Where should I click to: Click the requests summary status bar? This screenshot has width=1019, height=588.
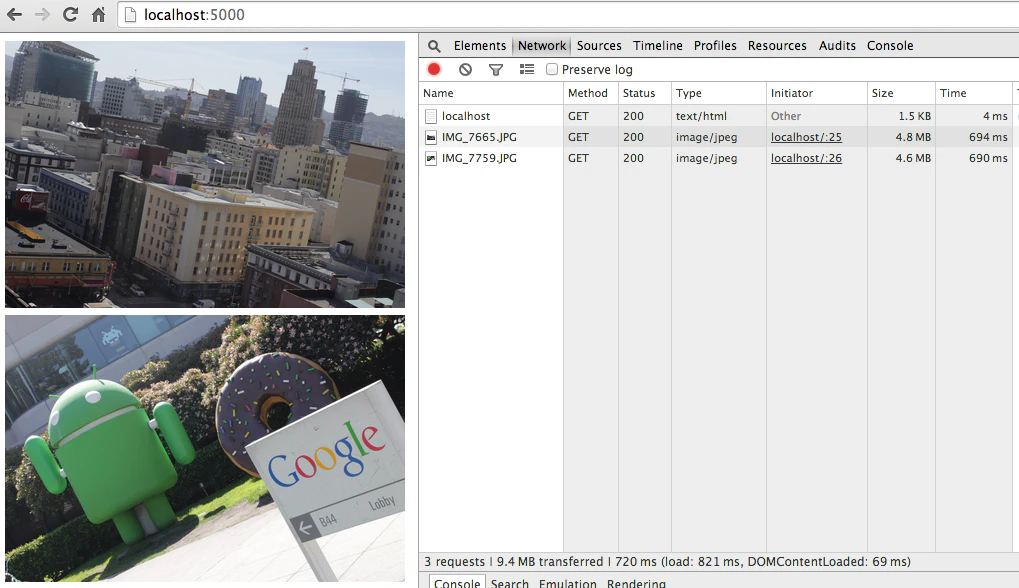pos(719,561)
